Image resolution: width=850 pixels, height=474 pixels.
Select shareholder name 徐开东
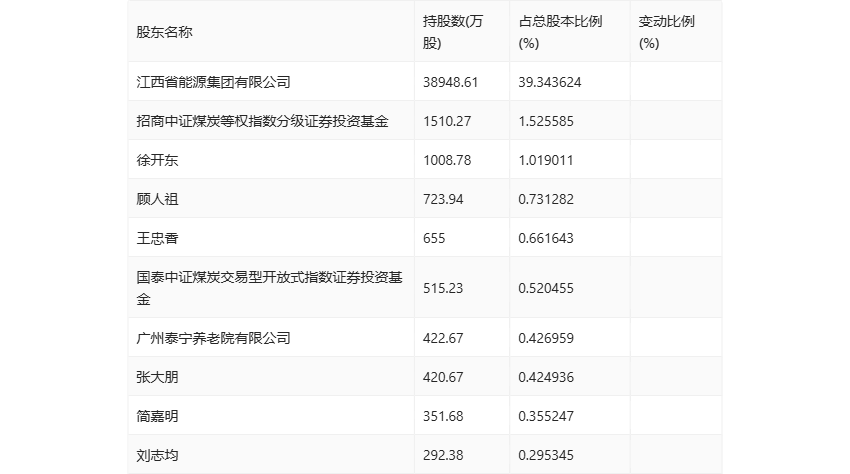point(157,160)
